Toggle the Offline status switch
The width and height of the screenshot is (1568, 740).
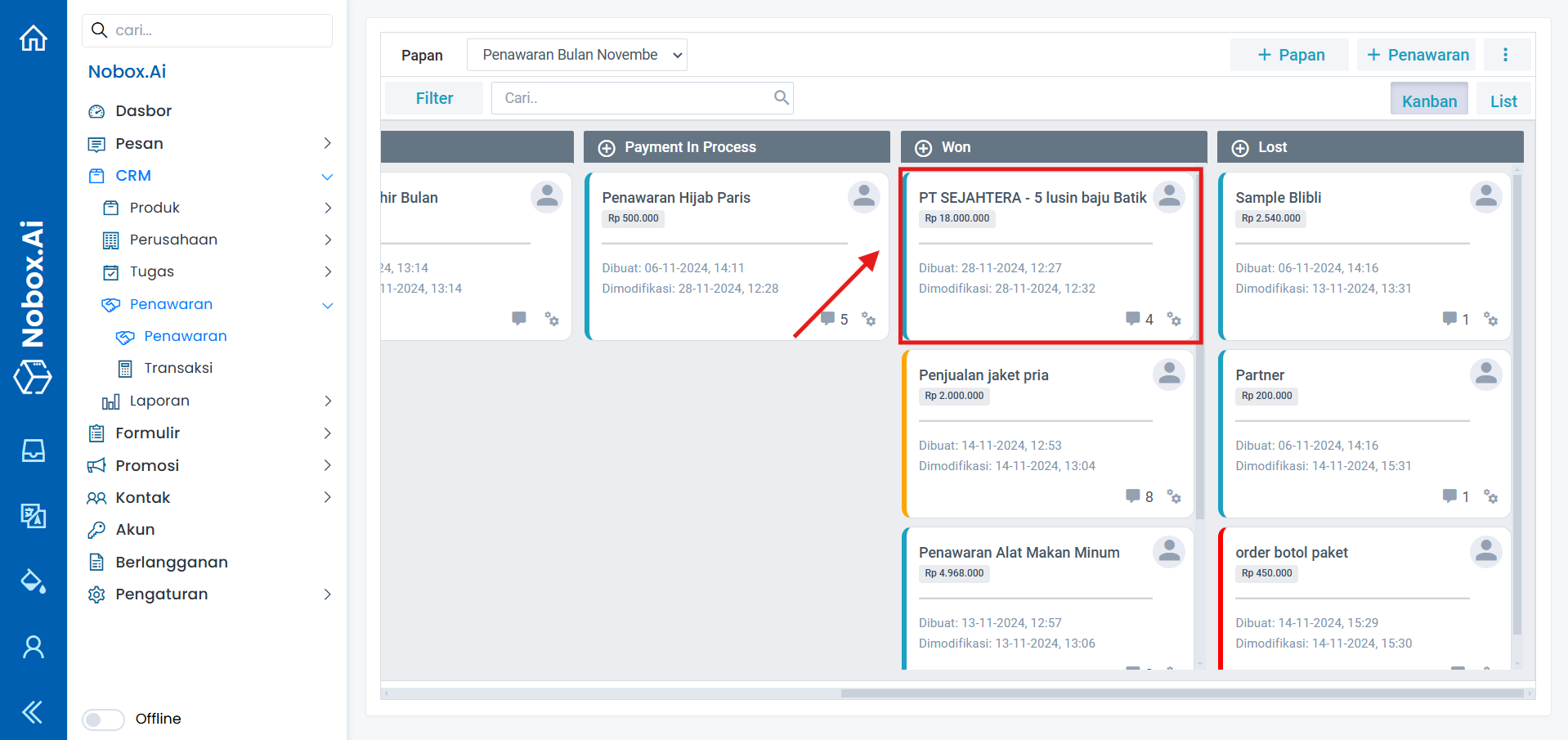click(103, 720)
